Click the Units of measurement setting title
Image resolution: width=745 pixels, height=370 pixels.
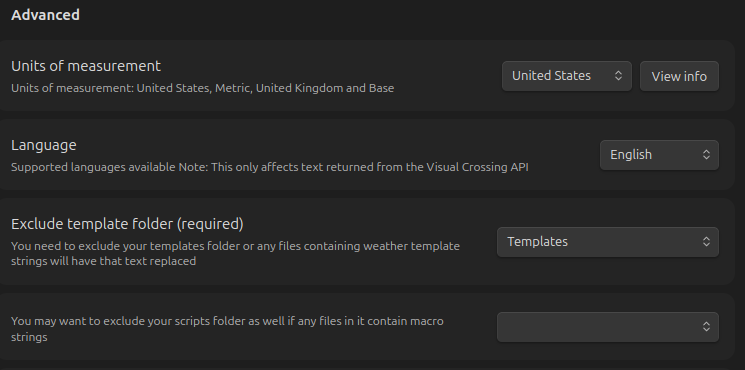tap(86, 66)
